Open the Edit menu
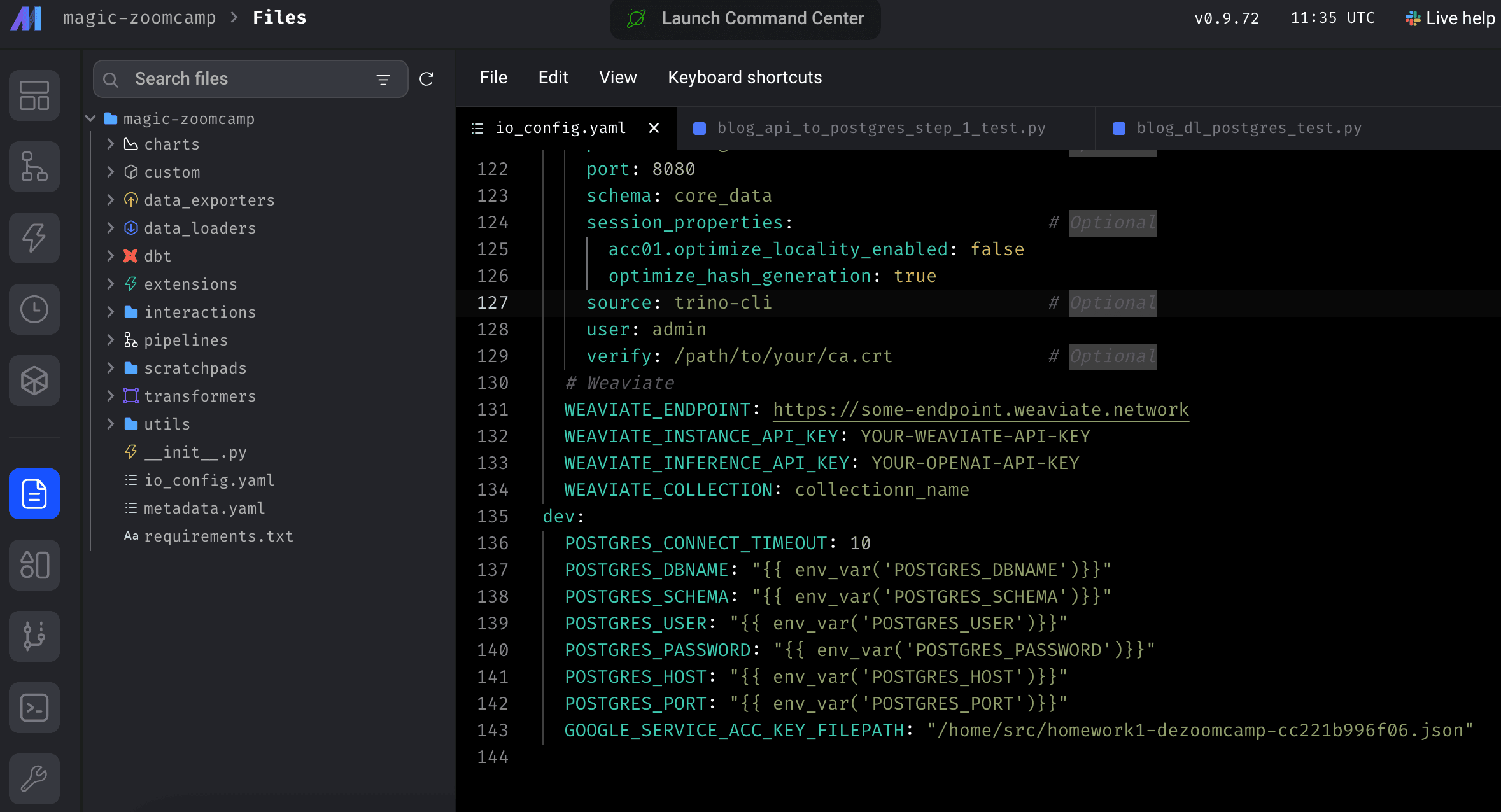 (x=553, y=78)
